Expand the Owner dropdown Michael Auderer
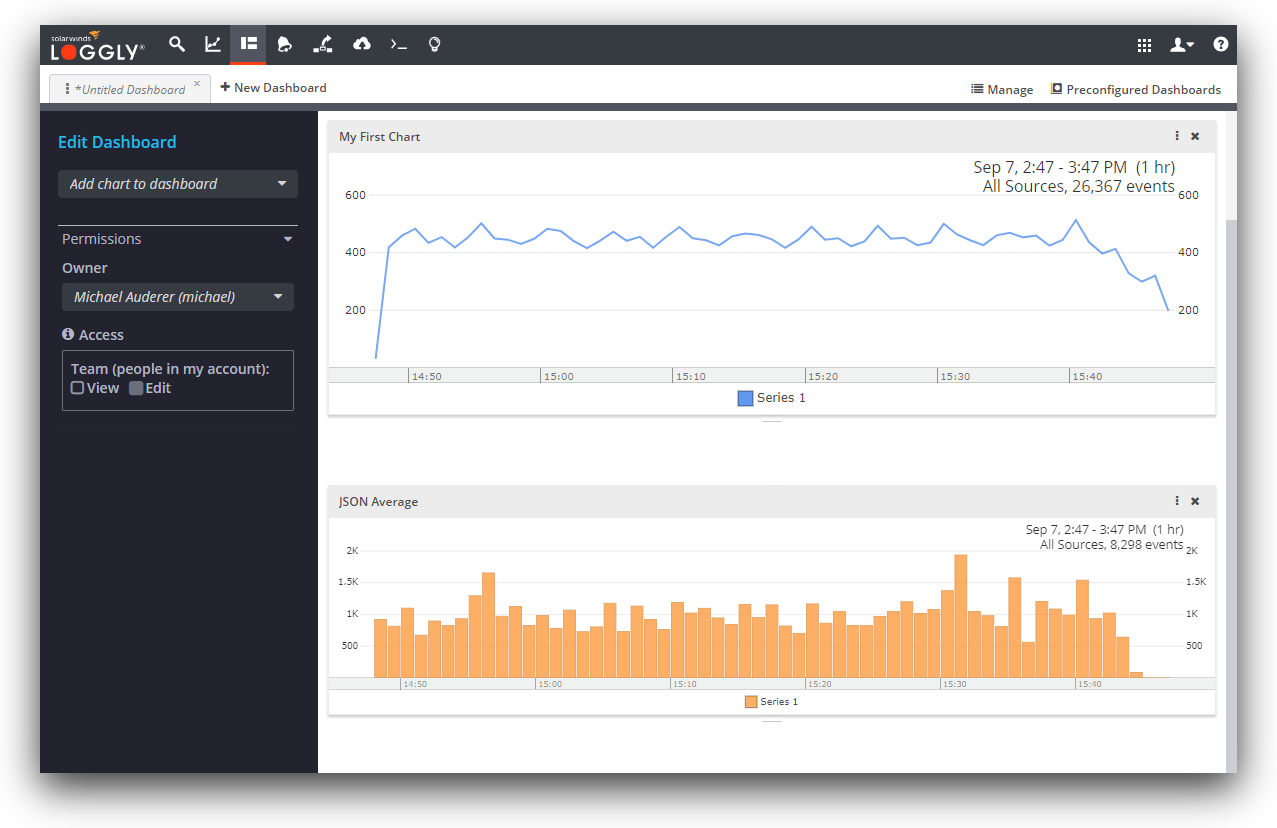1277x828 pixels. point(178,297)
